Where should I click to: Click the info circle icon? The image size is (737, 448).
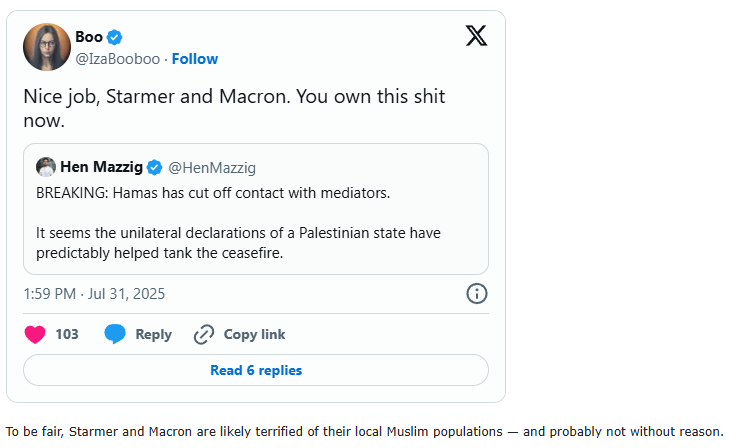[x=477, y=294]
